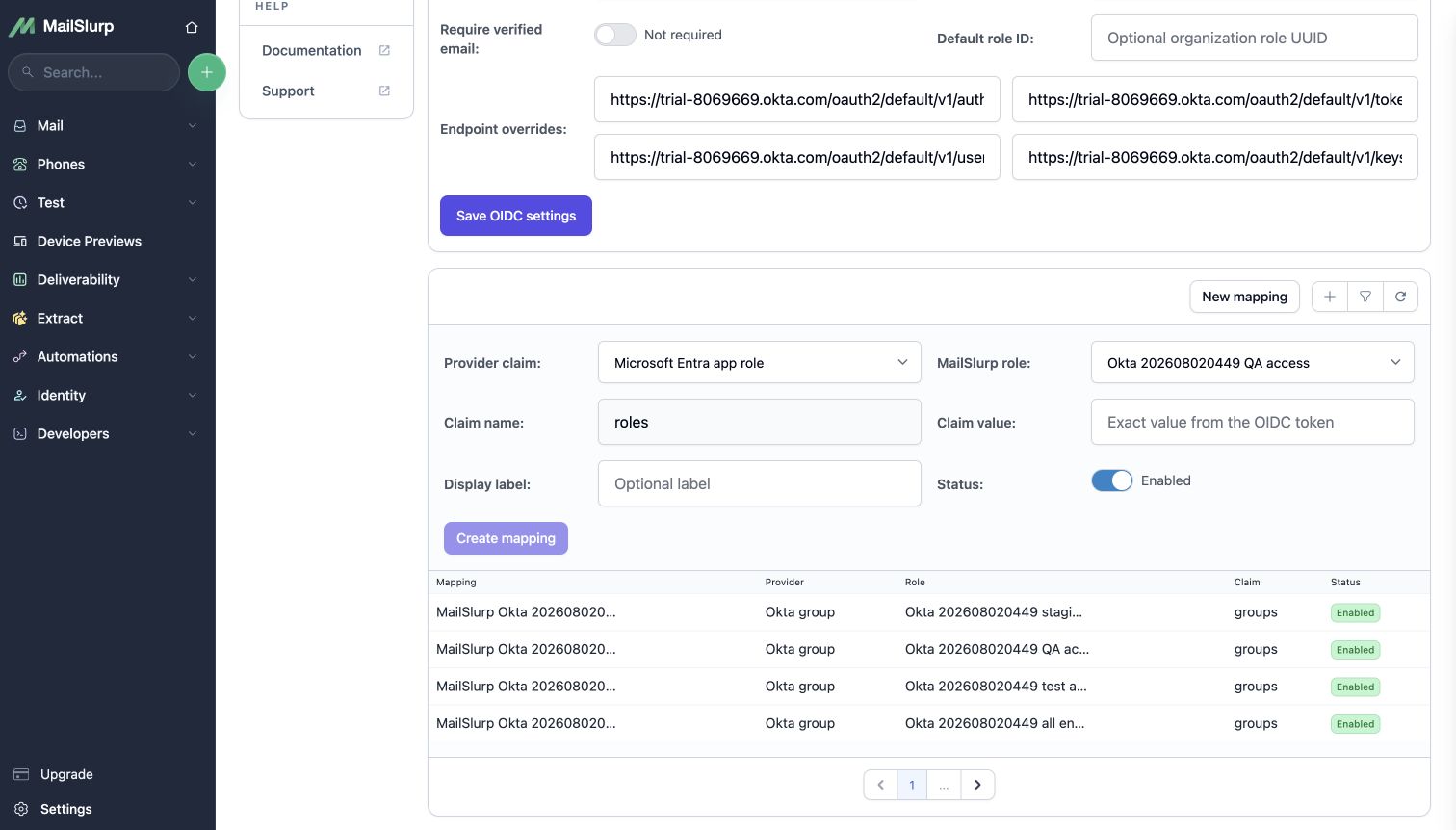Click the Create mapping button
The height and width of the screenshot is (830, 1456).
(506, 538)
